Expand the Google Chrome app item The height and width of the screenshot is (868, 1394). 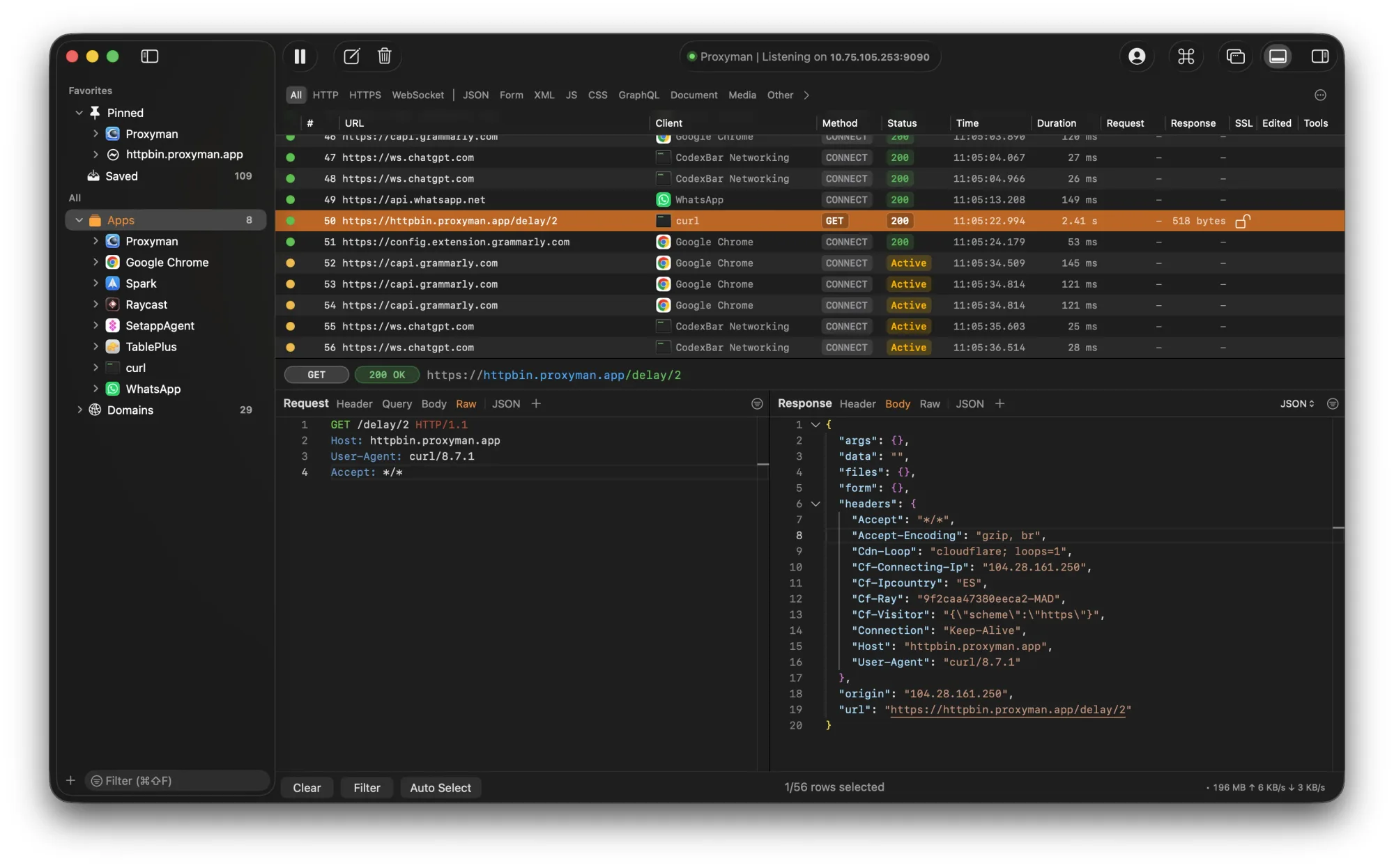click(x=95, y=263)
